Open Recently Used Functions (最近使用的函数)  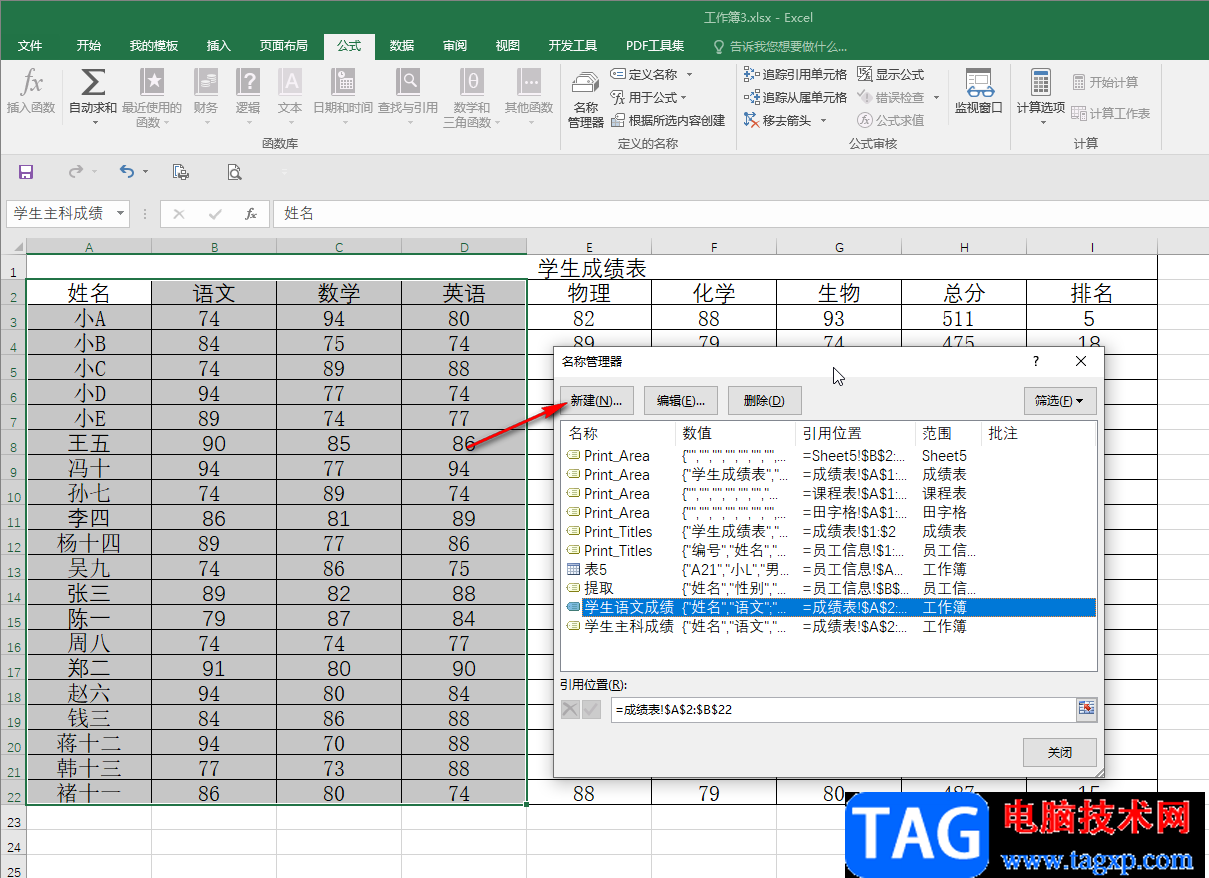pyautogui.click(x=152, y=98)
